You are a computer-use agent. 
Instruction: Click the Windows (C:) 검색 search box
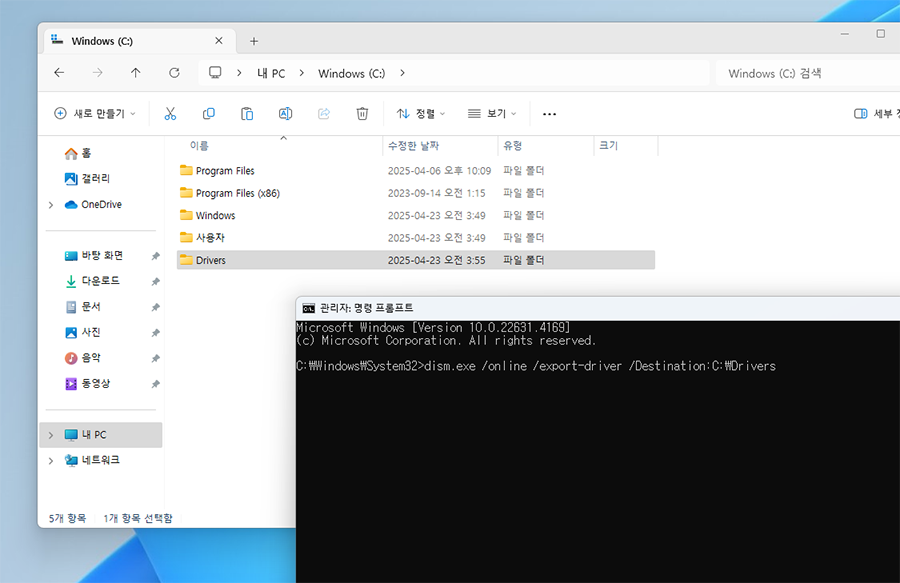pyautogui.click(x=808, y=73)
